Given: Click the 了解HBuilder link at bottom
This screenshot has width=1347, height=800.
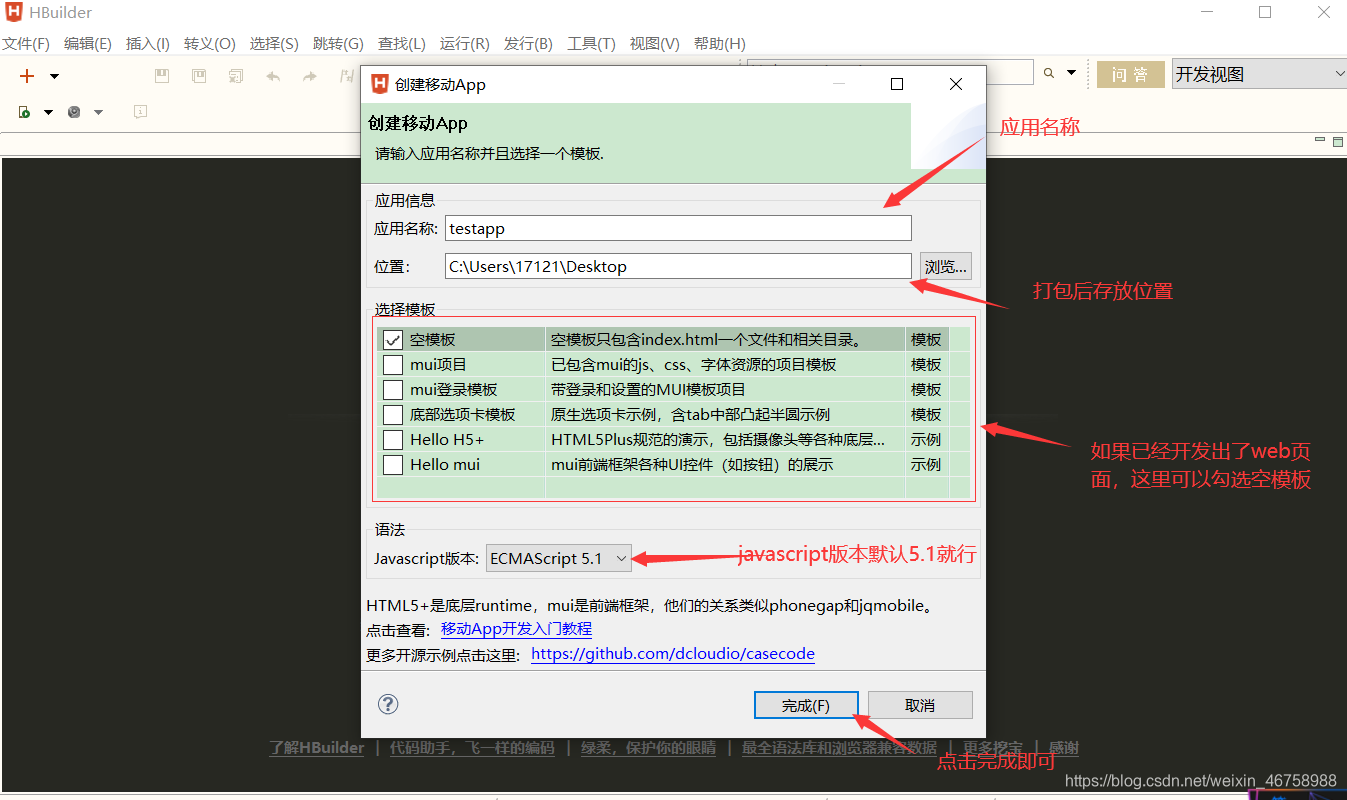Looking at the screenshot, I should pyautogui.click(x=317, y=748).
